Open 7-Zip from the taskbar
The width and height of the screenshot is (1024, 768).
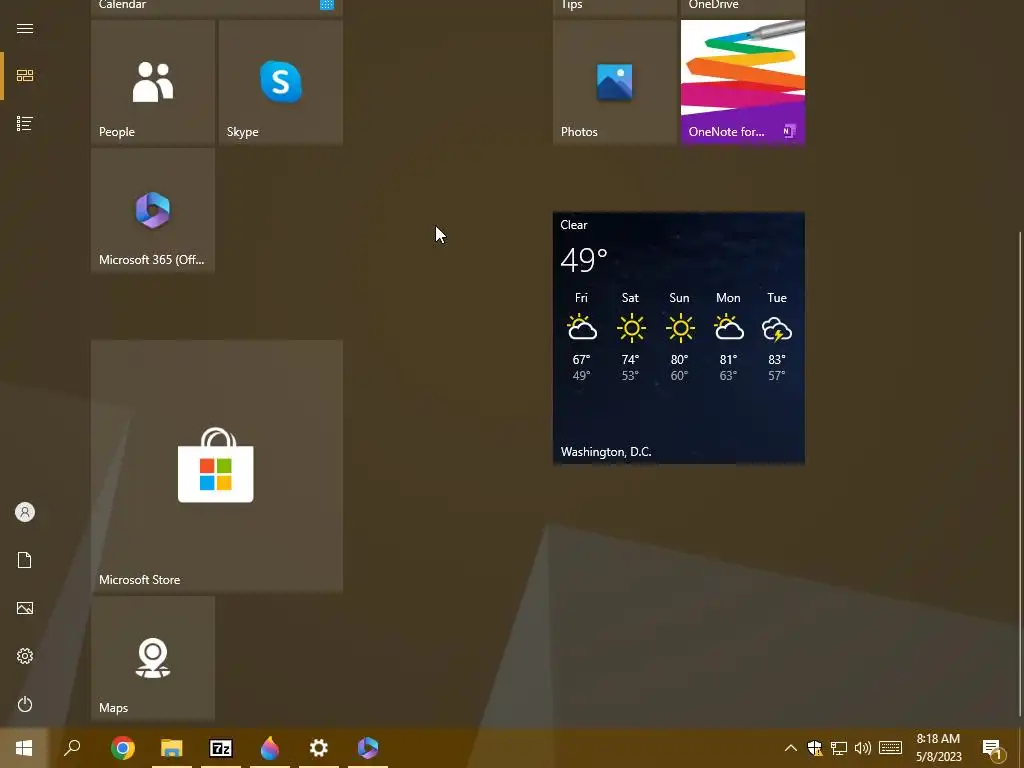pyautogui.click(x=221, y=748)
